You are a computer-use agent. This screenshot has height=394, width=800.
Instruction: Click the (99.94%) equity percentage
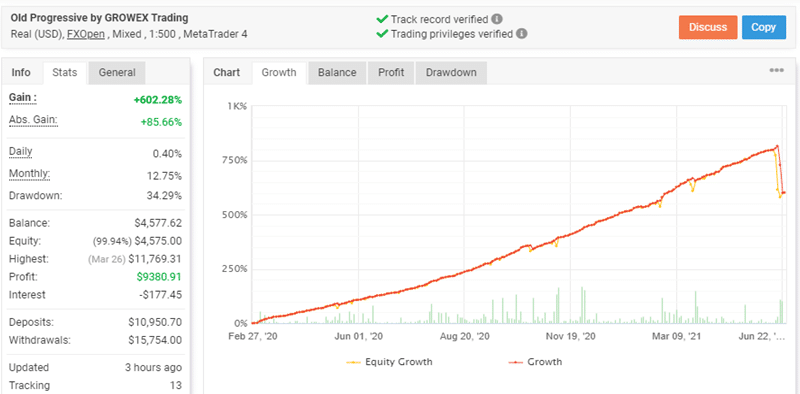(x=112, y=241)
